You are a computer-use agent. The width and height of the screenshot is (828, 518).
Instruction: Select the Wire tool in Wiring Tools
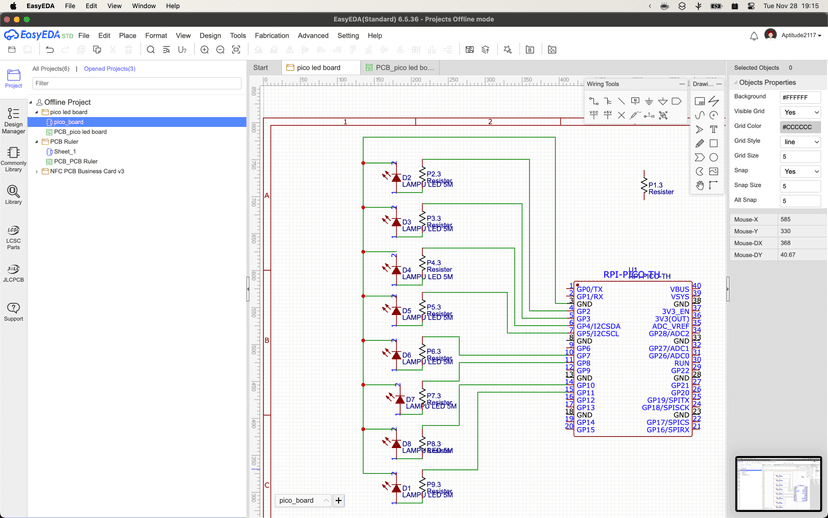tap(594, 101)
